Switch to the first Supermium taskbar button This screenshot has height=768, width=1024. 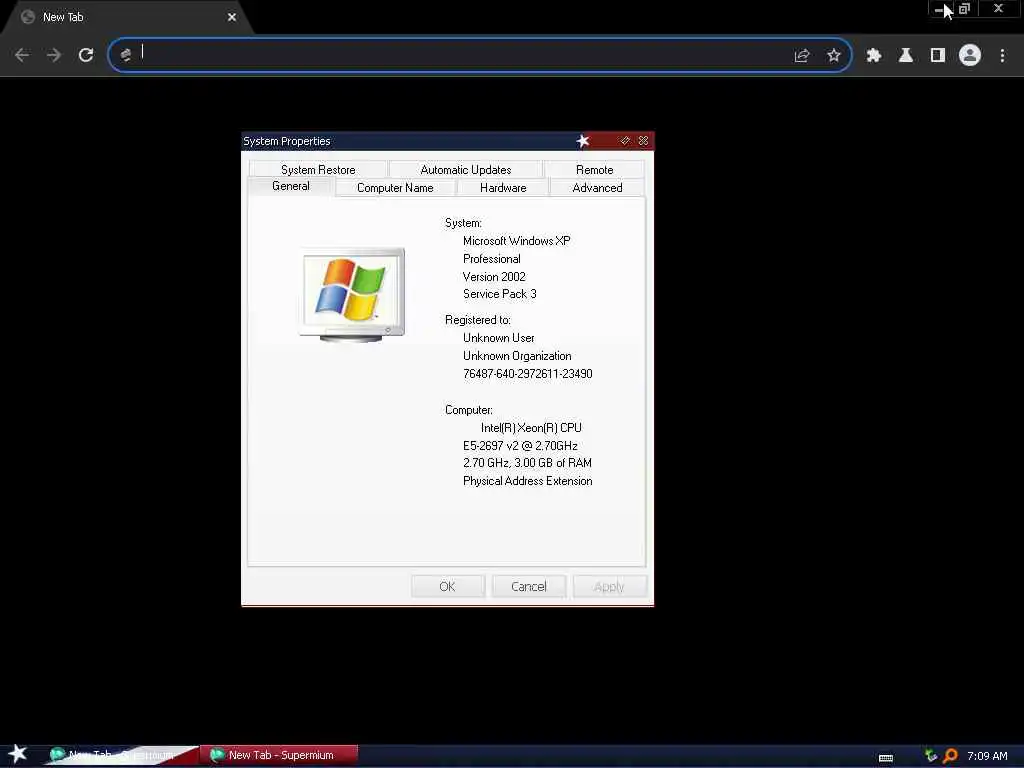121,755
